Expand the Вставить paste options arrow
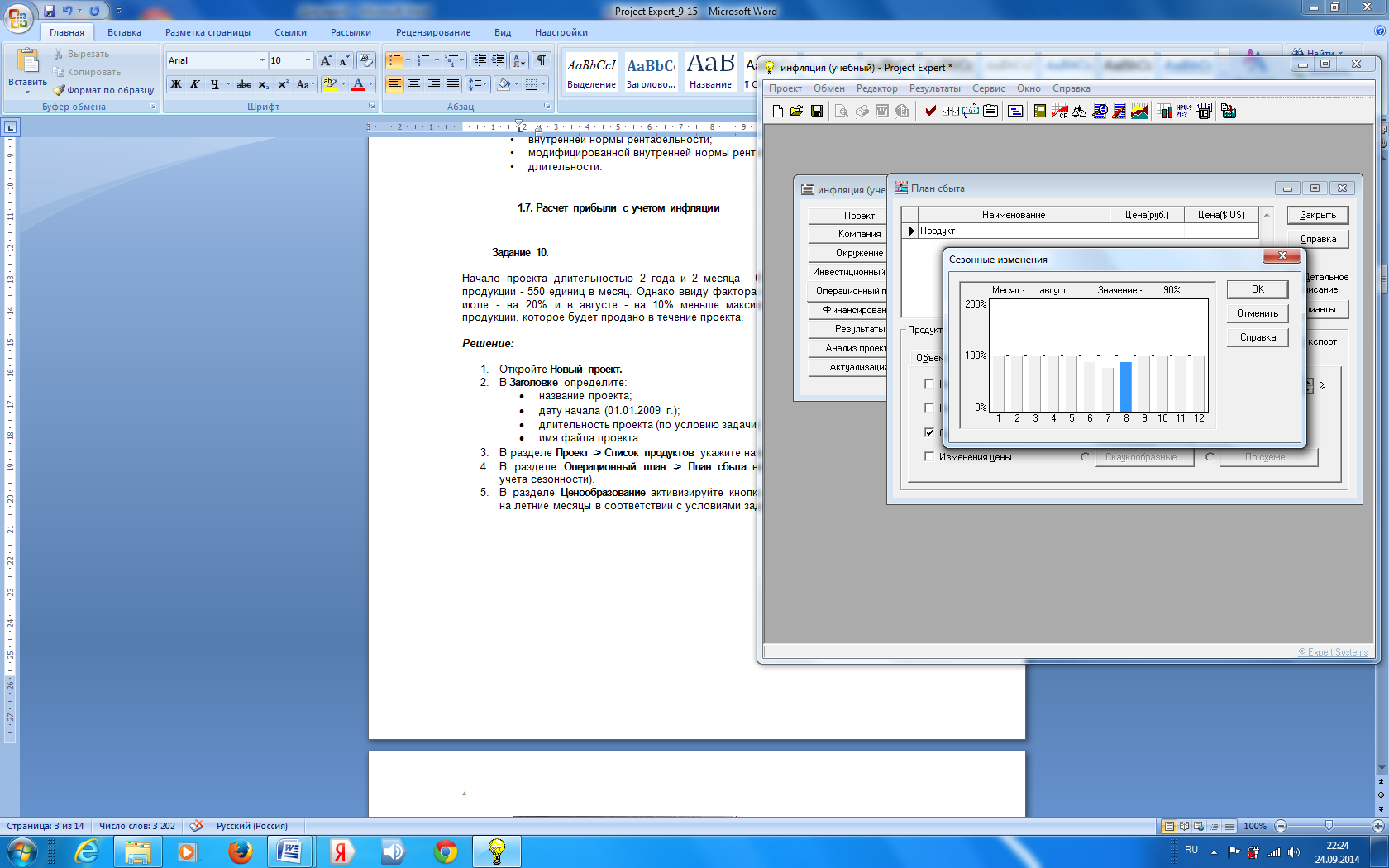The image size is (1389, 868). (27, 92)
